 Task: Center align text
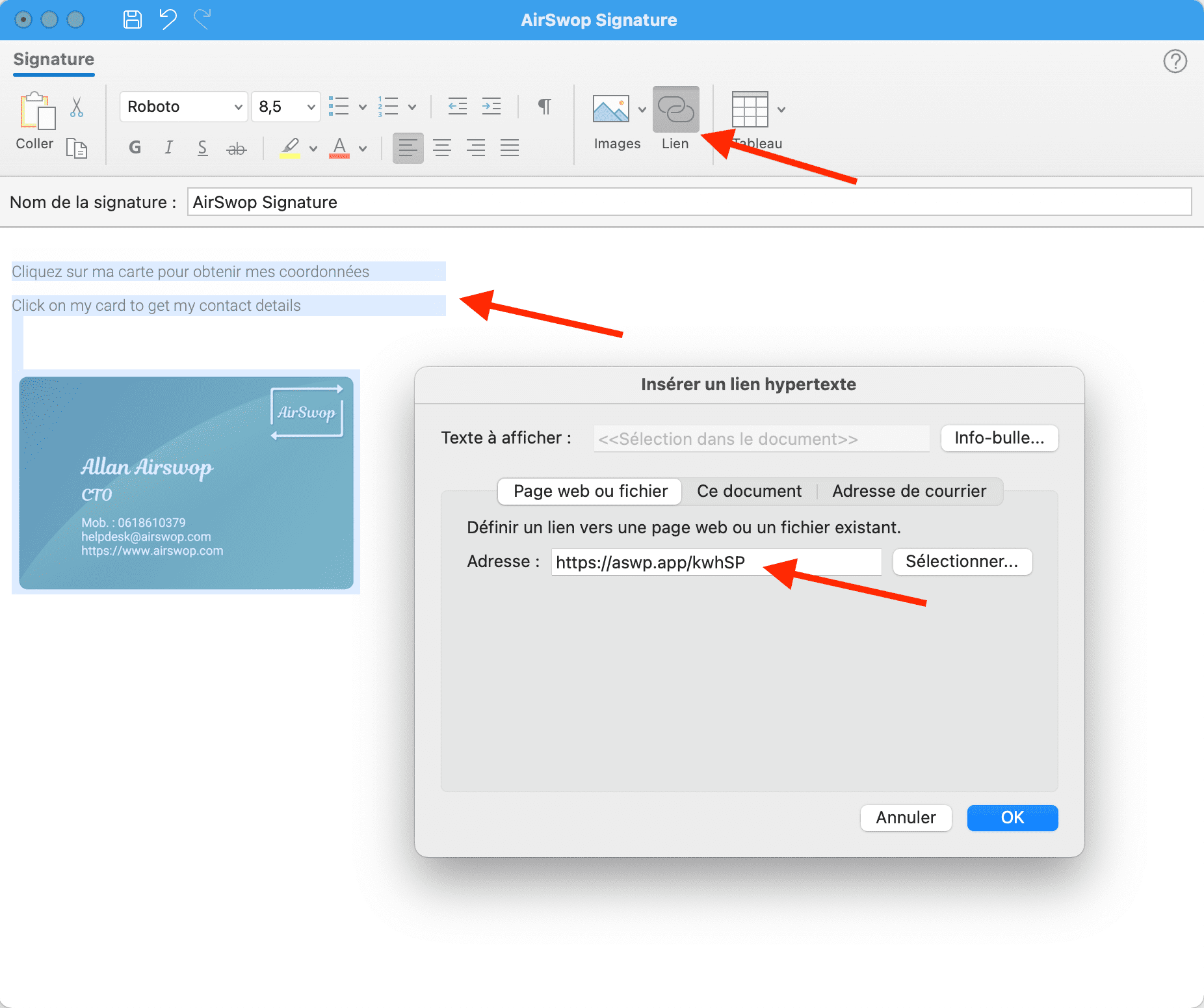(442, 148)
